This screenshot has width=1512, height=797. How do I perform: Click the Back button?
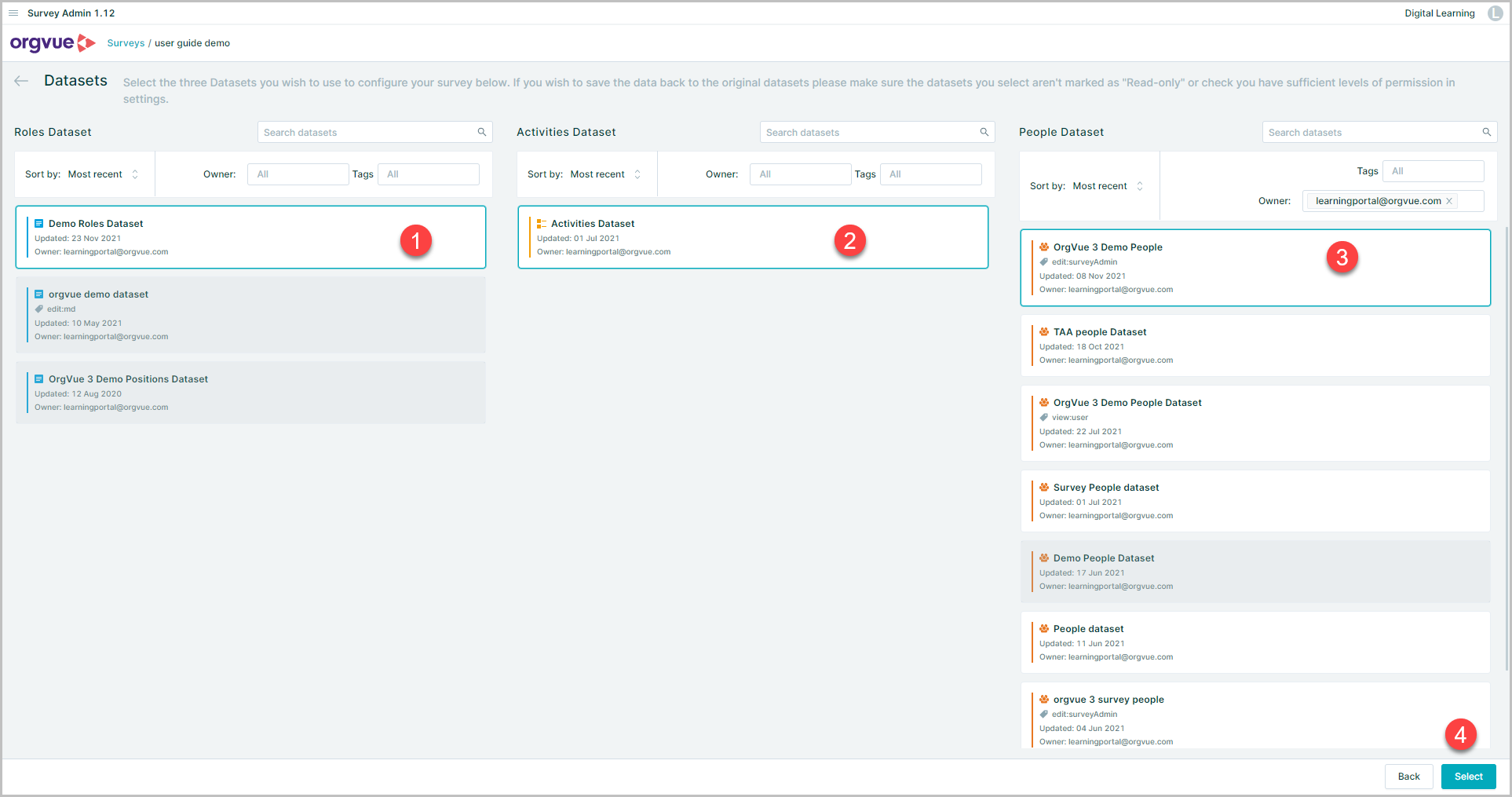click(x=1409, y=777)
